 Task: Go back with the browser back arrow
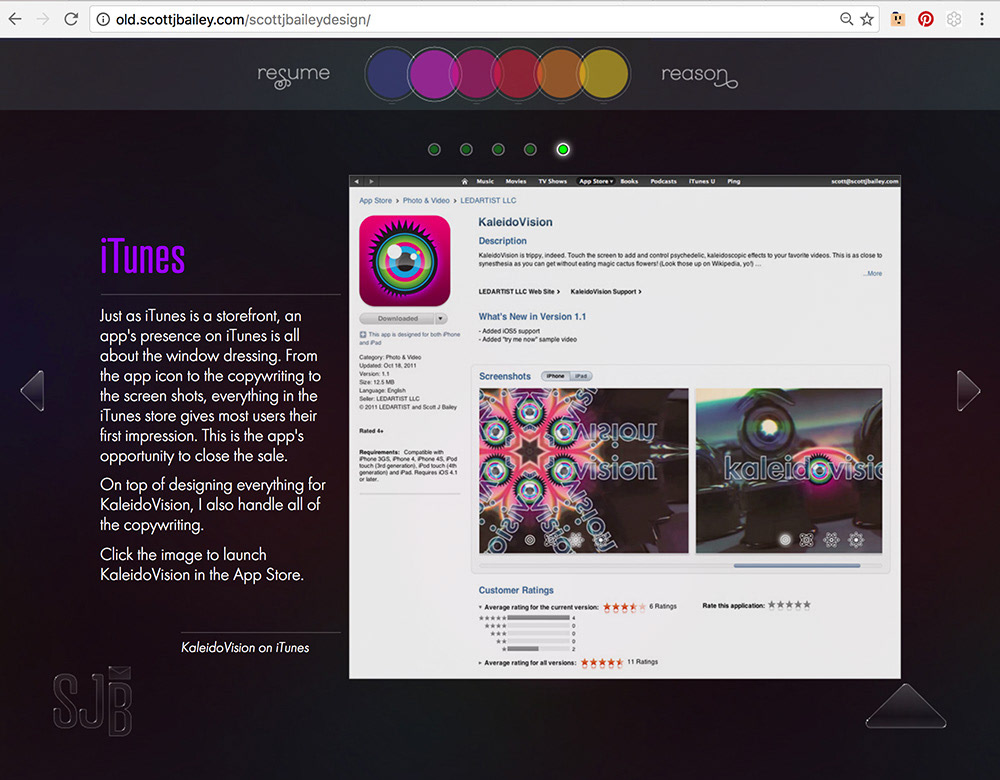coord(15,19)
